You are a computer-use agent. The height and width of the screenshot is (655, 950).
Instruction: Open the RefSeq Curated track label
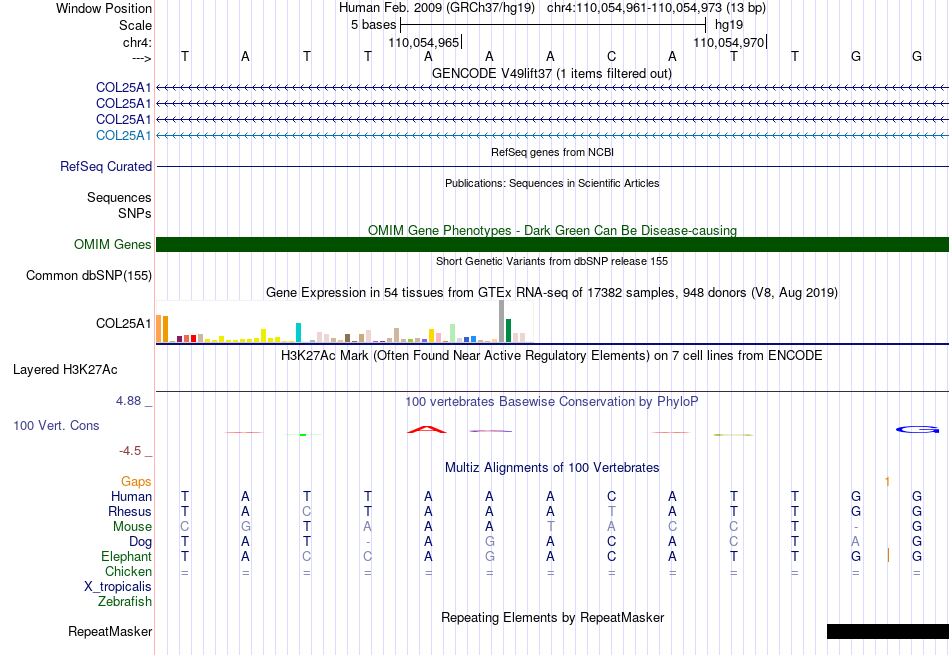pos(106,166)
